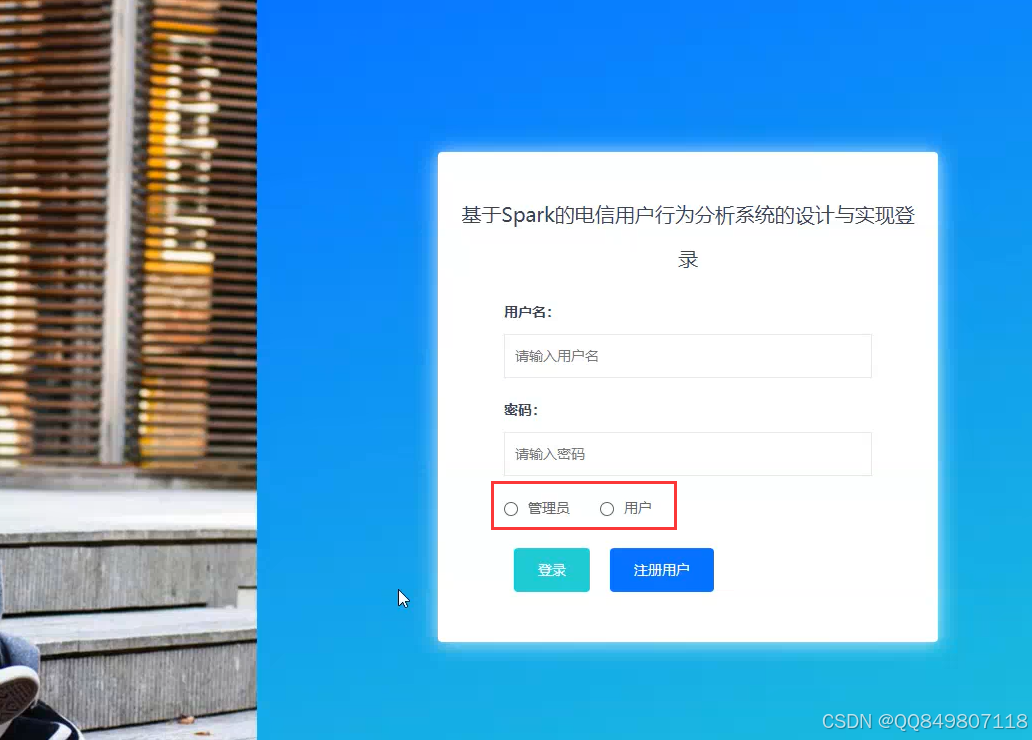Focus the 请输入密码 password field
Screen dimensions: 1032x740
688,454
